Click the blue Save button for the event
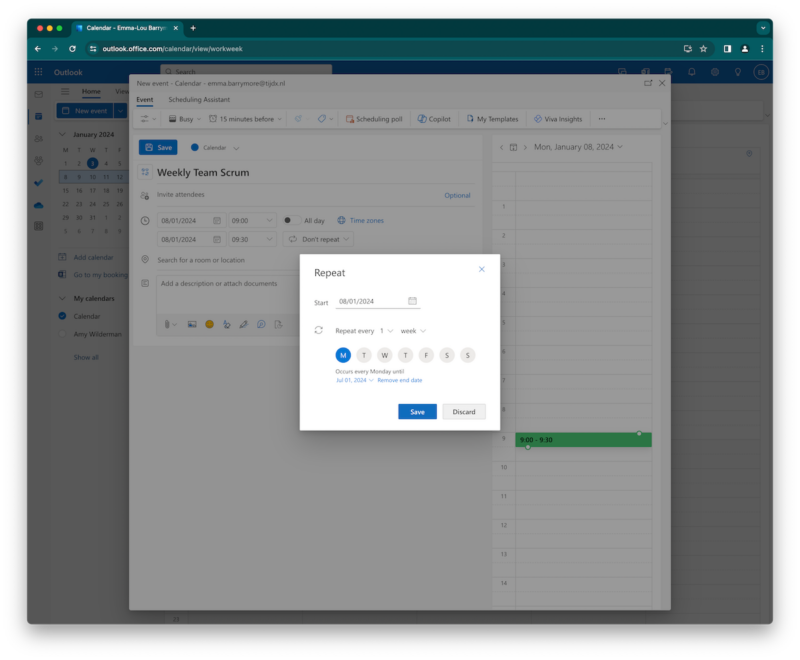This screenshot has width=800, height=660. pyautogui.click(x=158, y=147)
